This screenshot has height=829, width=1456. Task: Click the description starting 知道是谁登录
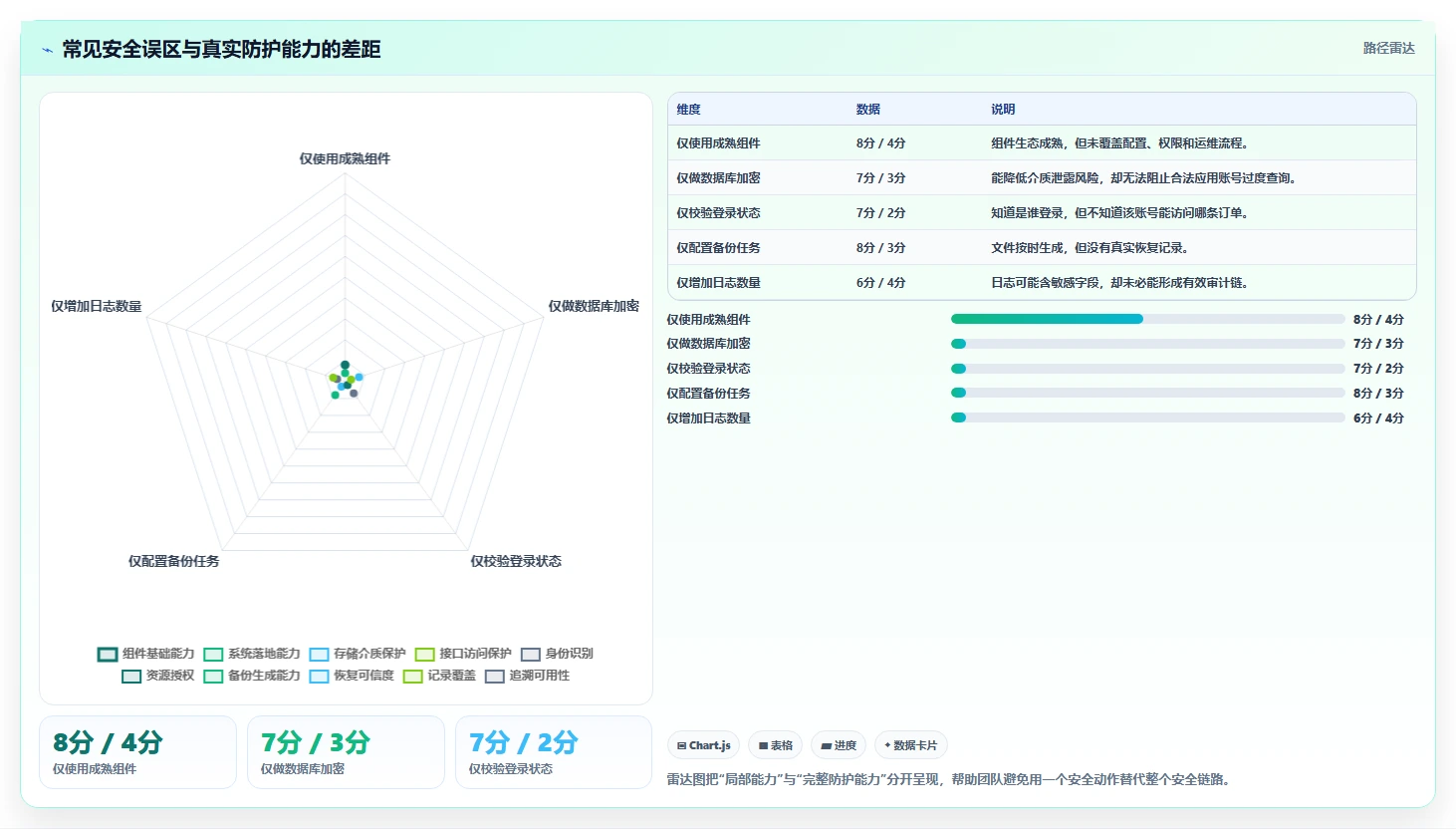pos(1119,213)
